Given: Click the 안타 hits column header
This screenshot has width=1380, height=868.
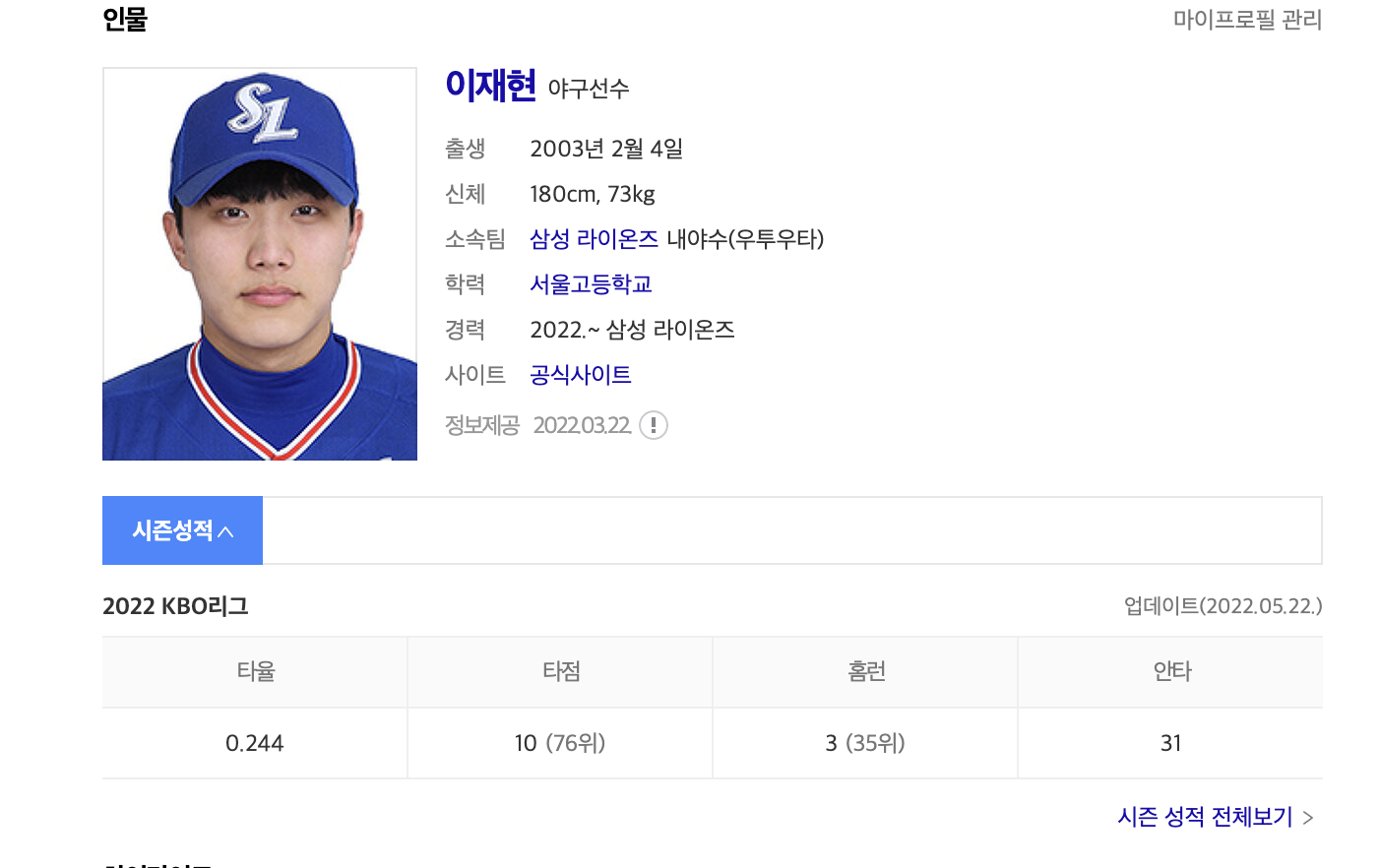Looking at the screenshot, I should (1170, 671).
